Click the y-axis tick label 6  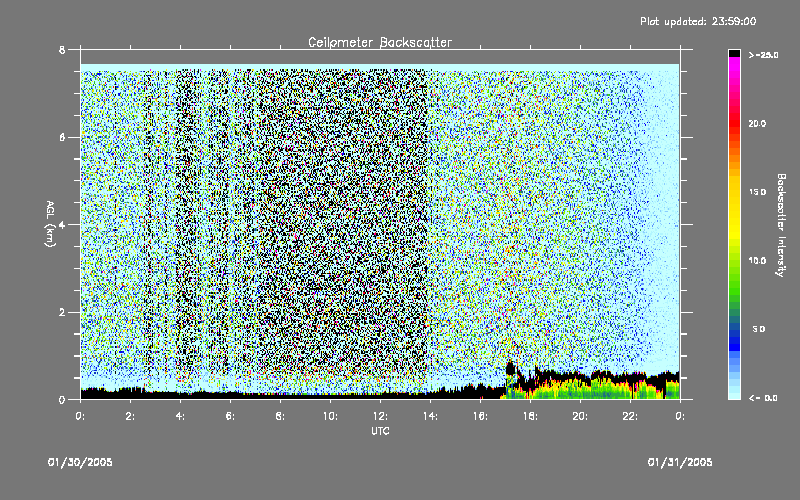pyautogui.click(x=62, y=138)
